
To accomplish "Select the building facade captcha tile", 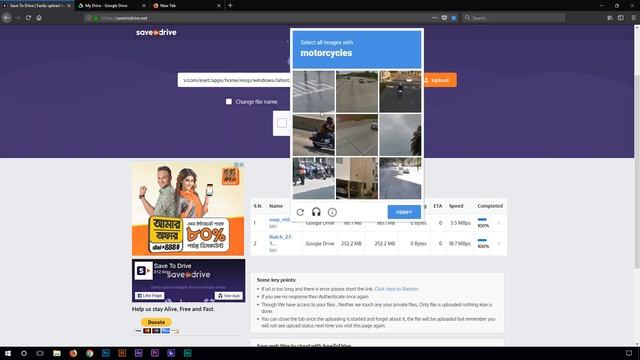I will (357, 178).
